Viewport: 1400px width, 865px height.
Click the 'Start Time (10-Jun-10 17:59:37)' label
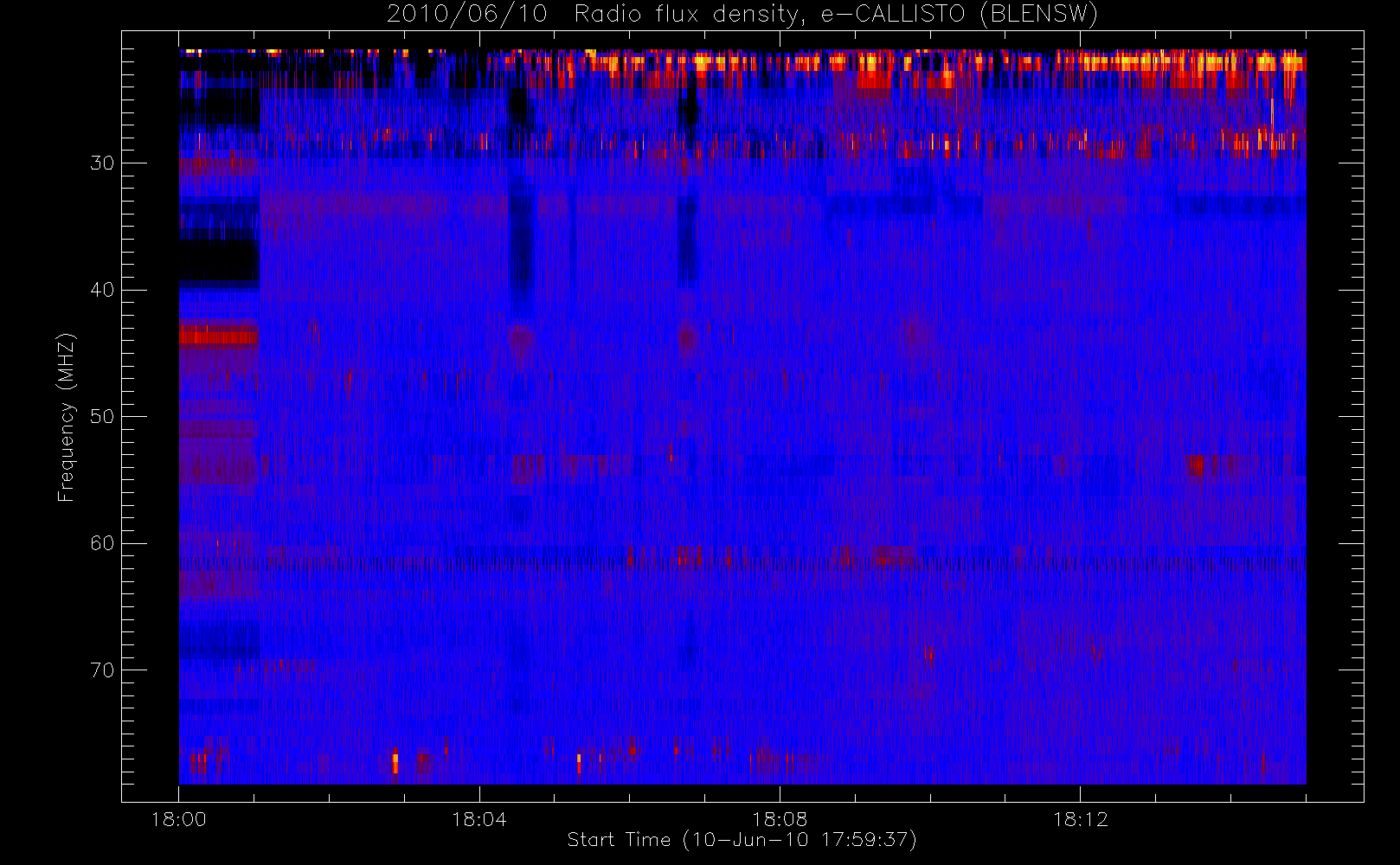click(742, 840)
